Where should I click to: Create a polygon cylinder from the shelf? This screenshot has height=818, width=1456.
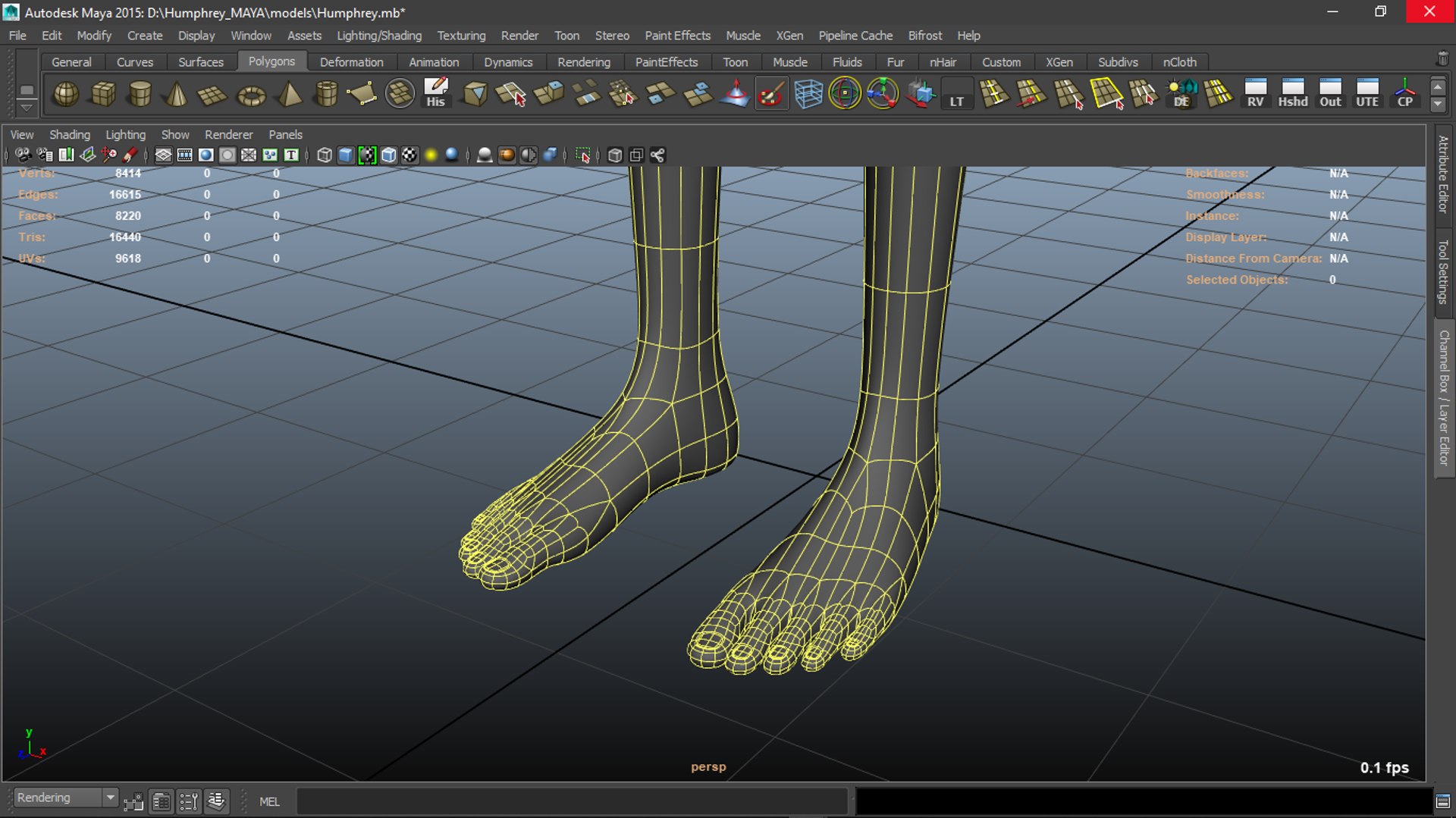140,94
